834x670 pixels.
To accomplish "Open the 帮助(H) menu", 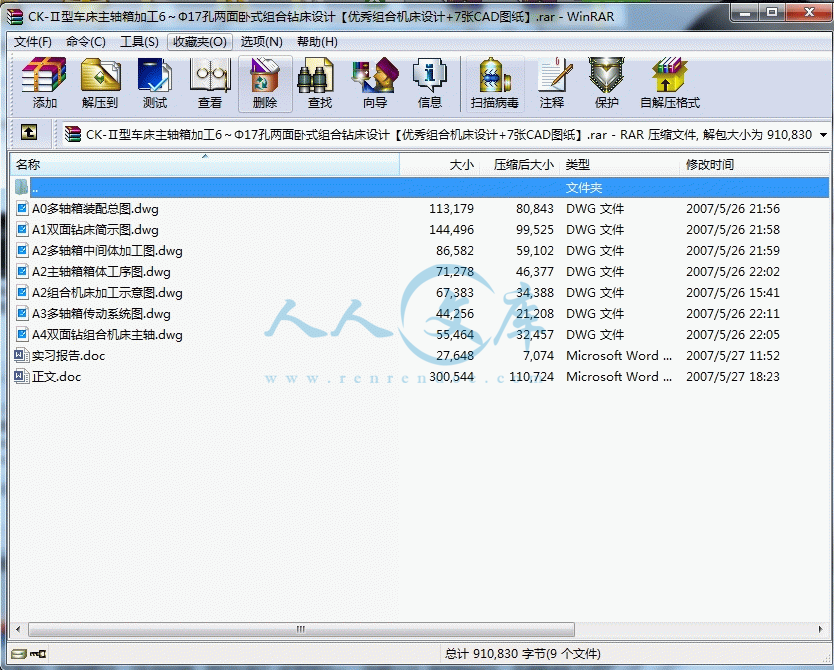I will coord(317,41).
